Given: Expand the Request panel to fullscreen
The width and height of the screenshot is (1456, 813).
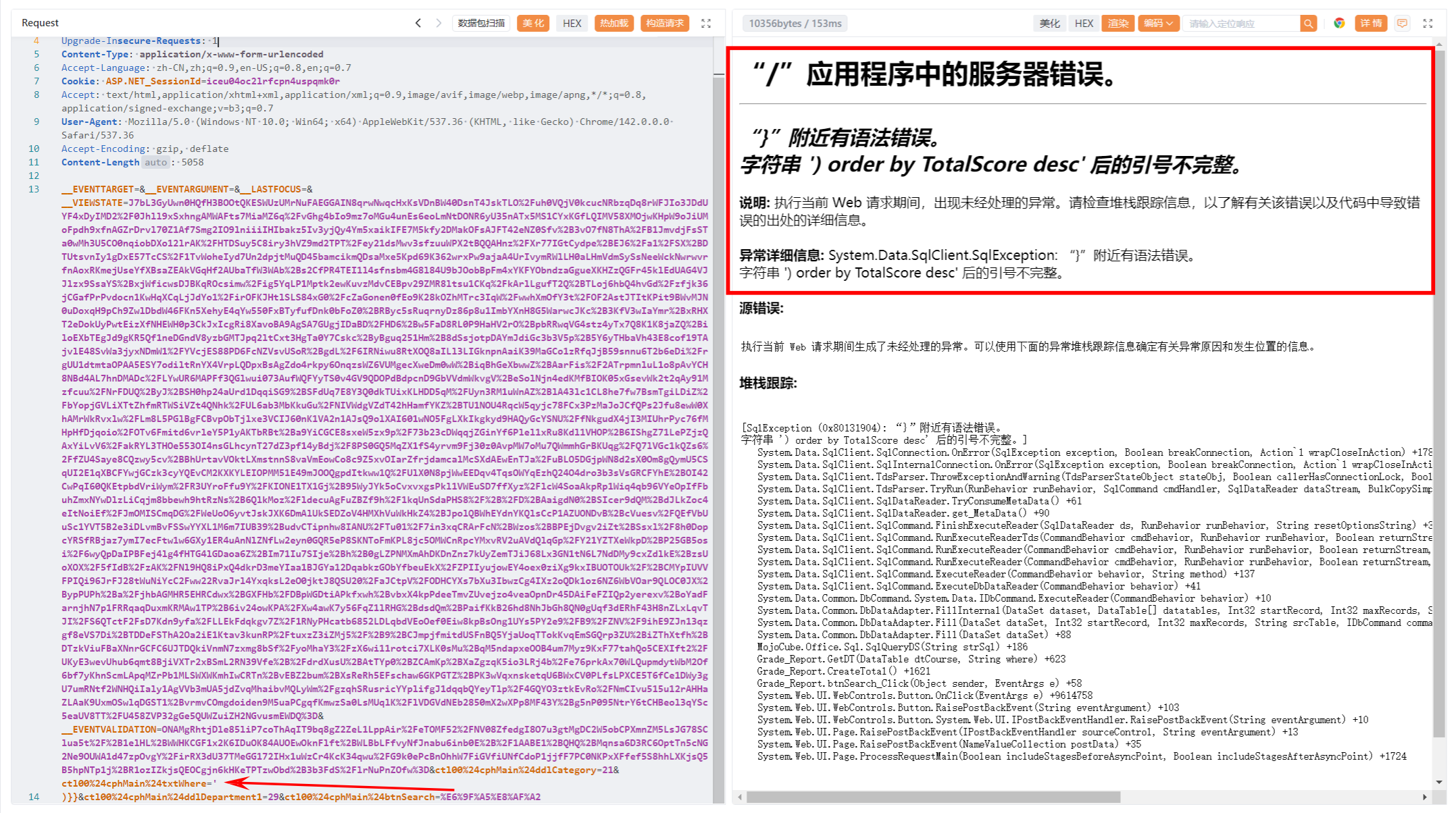Looking at the screenshot, I should [706, 23].
